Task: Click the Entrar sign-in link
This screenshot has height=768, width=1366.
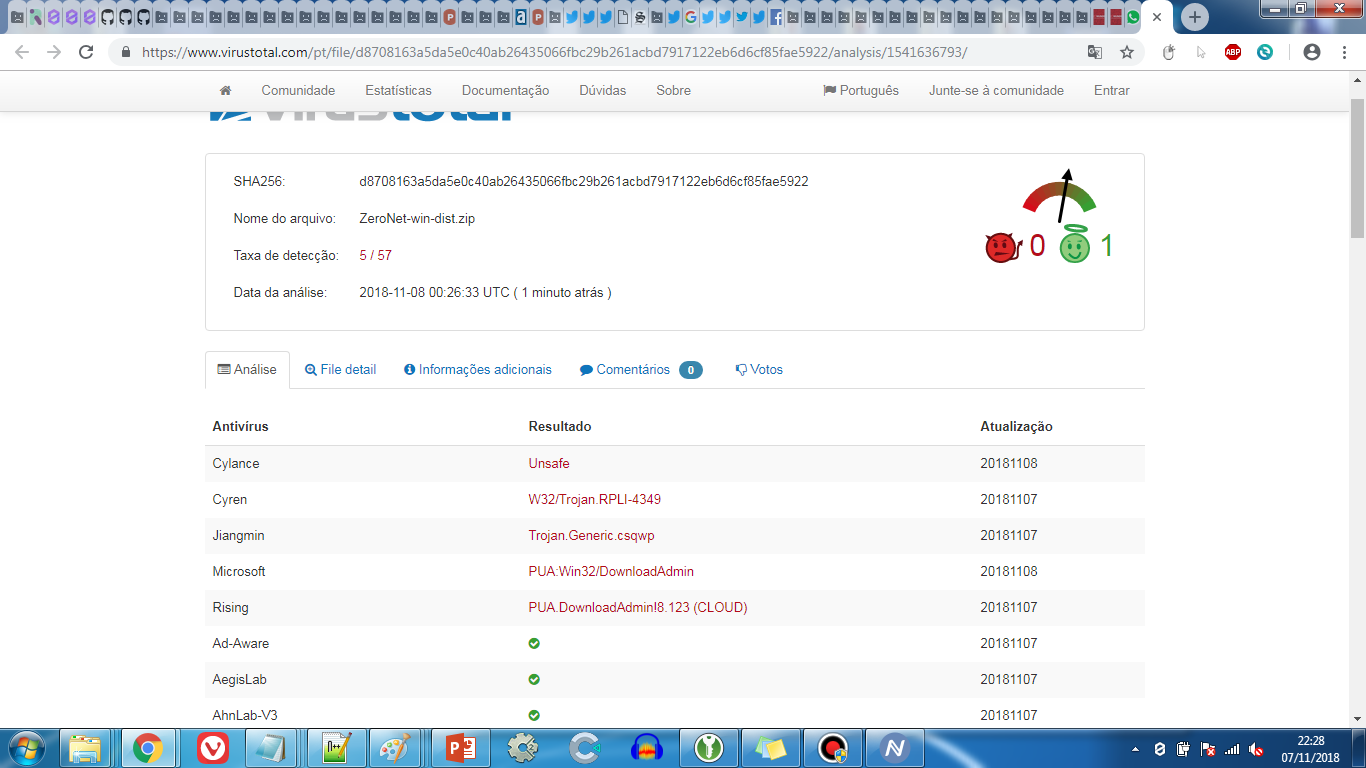Action: 1111,90
